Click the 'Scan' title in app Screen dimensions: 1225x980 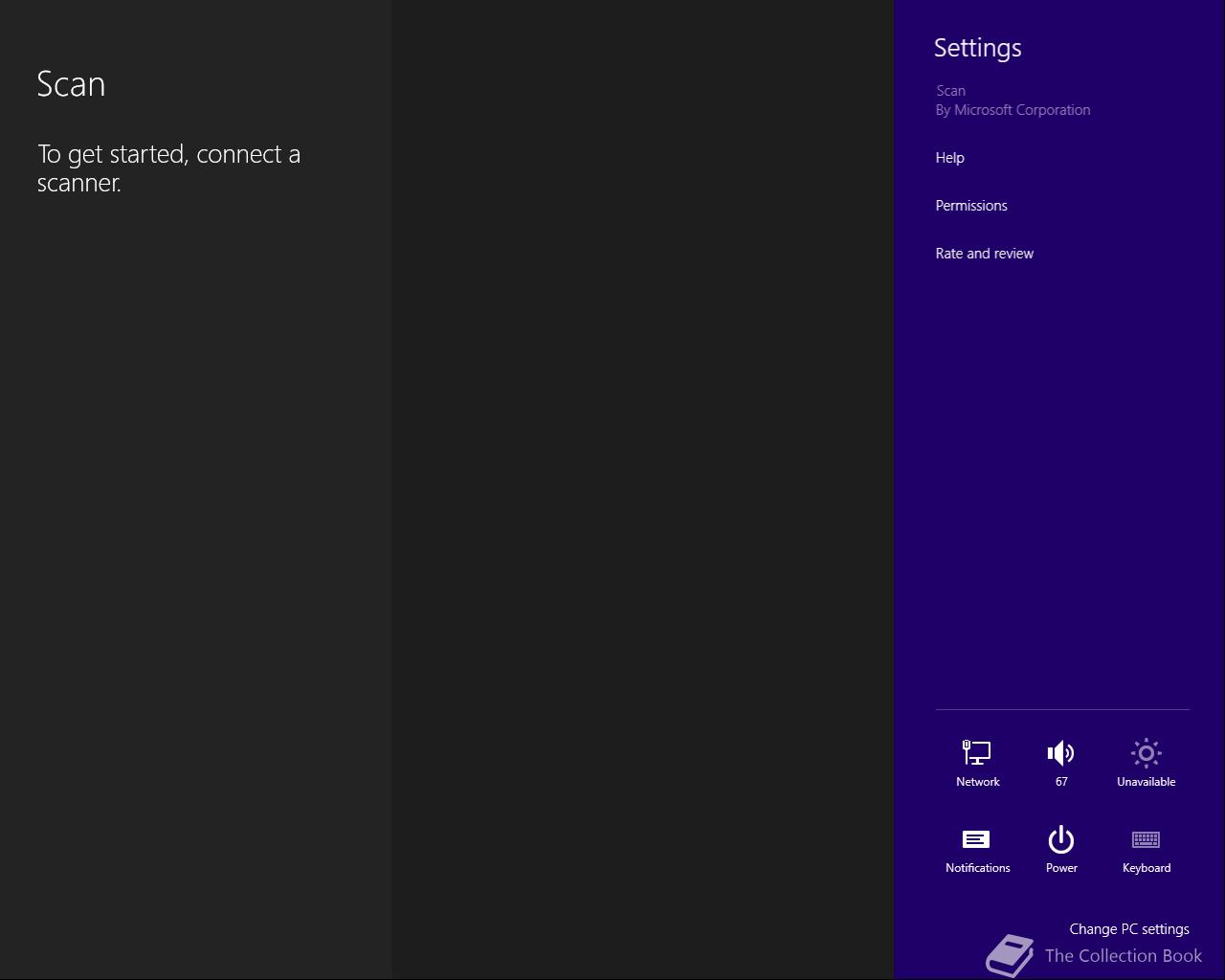71,84
